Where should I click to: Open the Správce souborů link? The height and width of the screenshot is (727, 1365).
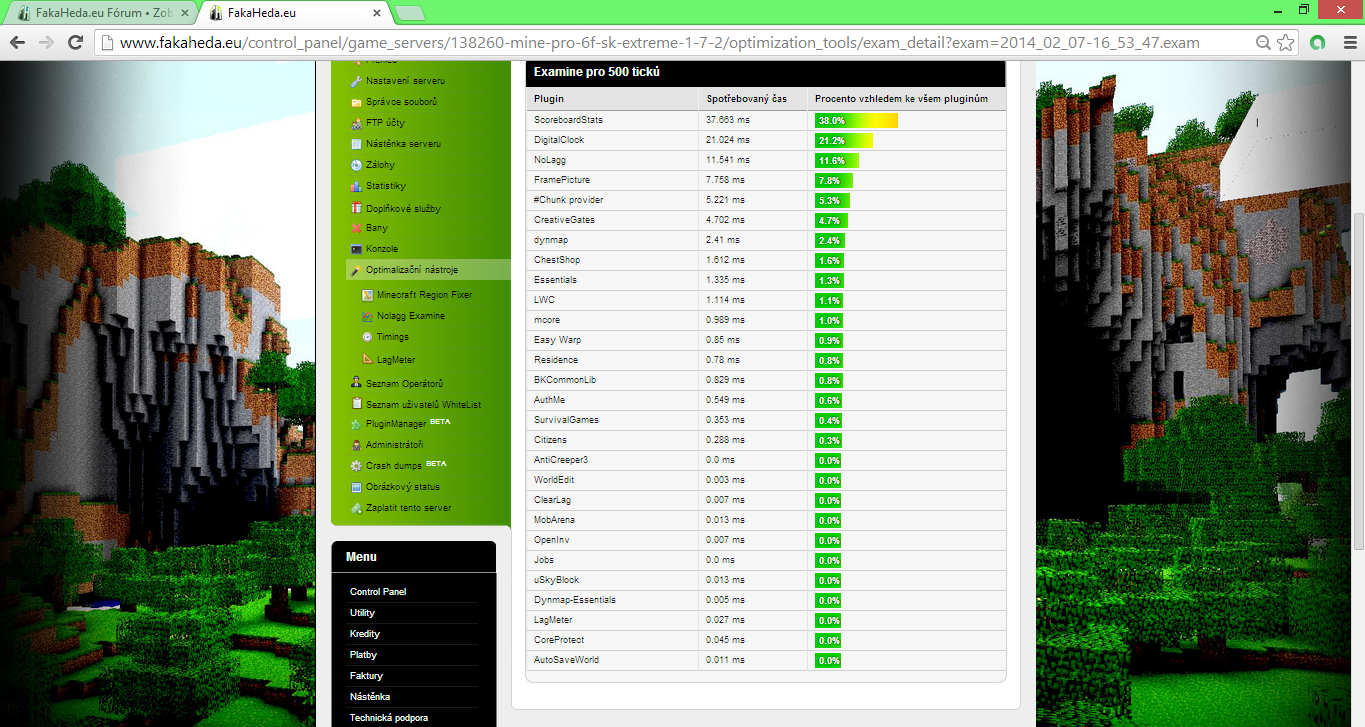coord(401,102)
